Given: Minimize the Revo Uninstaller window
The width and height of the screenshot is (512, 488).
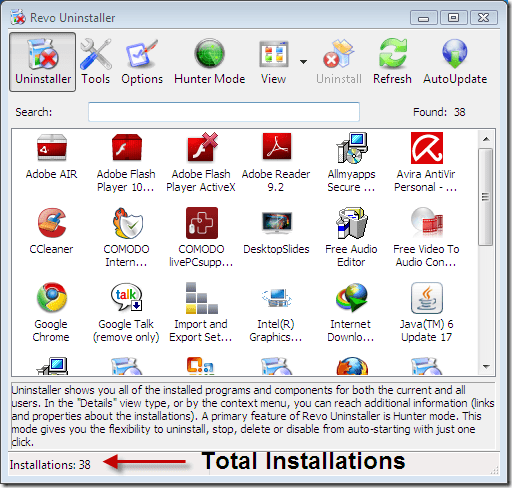Looking at the screenshot, I should coord(424,18).
